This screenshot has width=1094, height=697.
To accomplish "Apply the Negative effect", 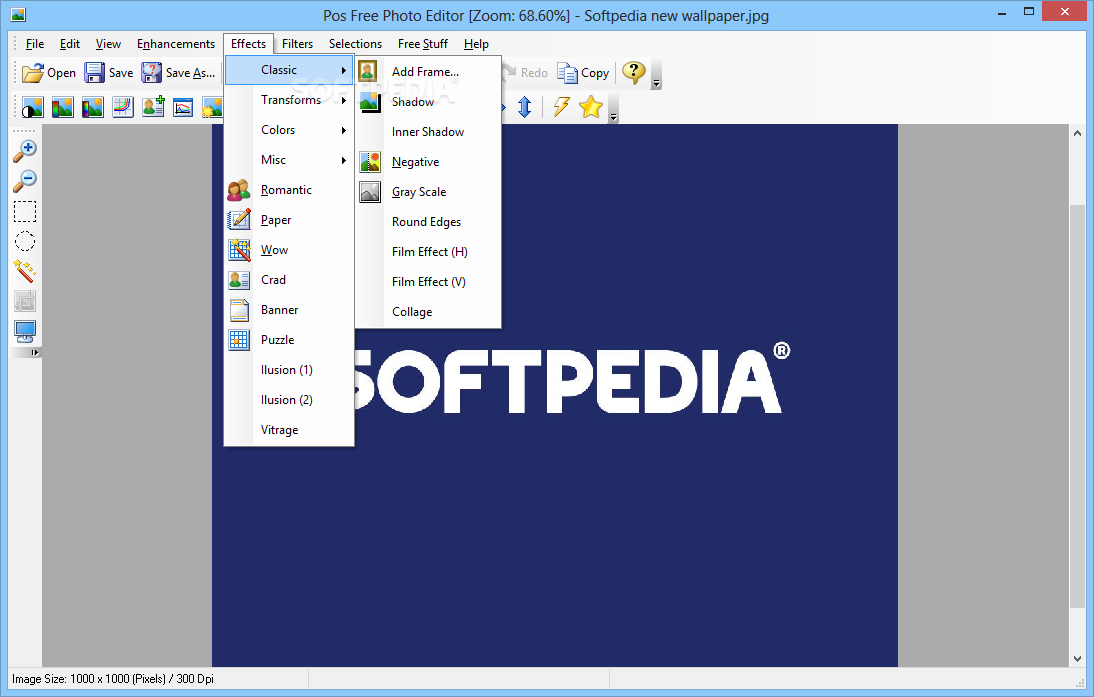I will click(428, 162).
